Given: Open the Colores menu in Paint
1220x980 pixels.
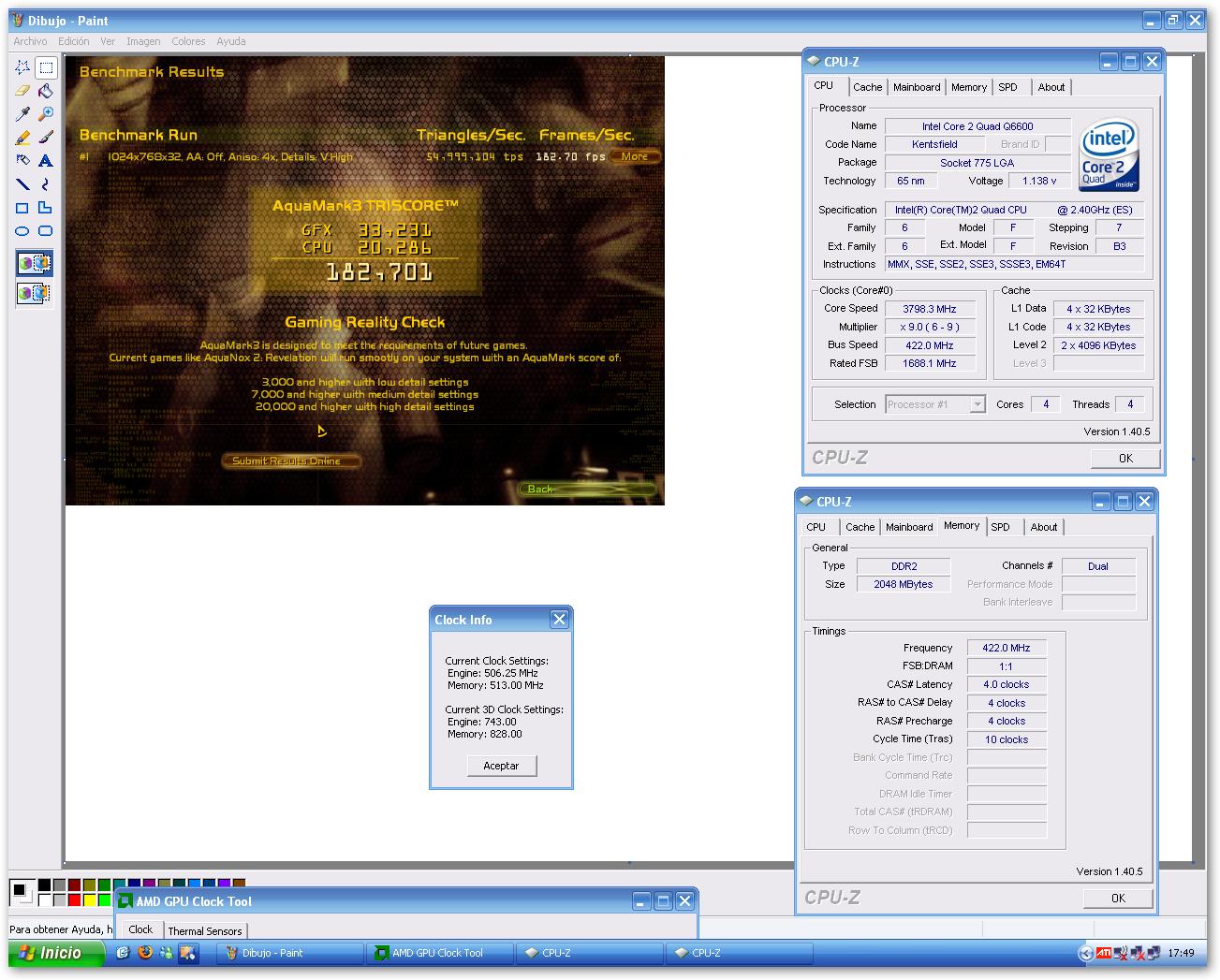Looking at the screenshot, I should [x=188, y=41].
